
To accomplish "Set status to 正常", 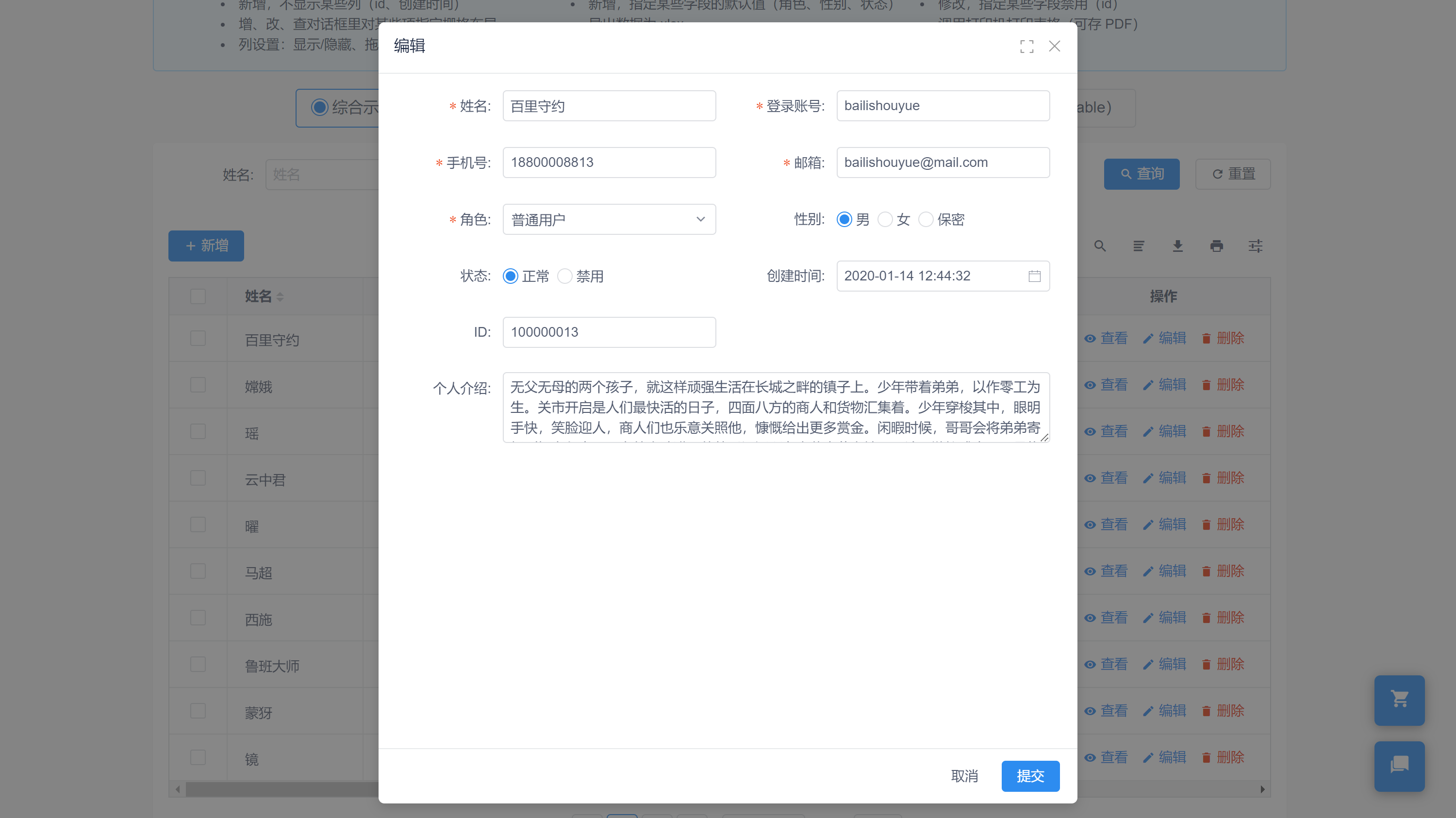I will (x=511, y=276).
